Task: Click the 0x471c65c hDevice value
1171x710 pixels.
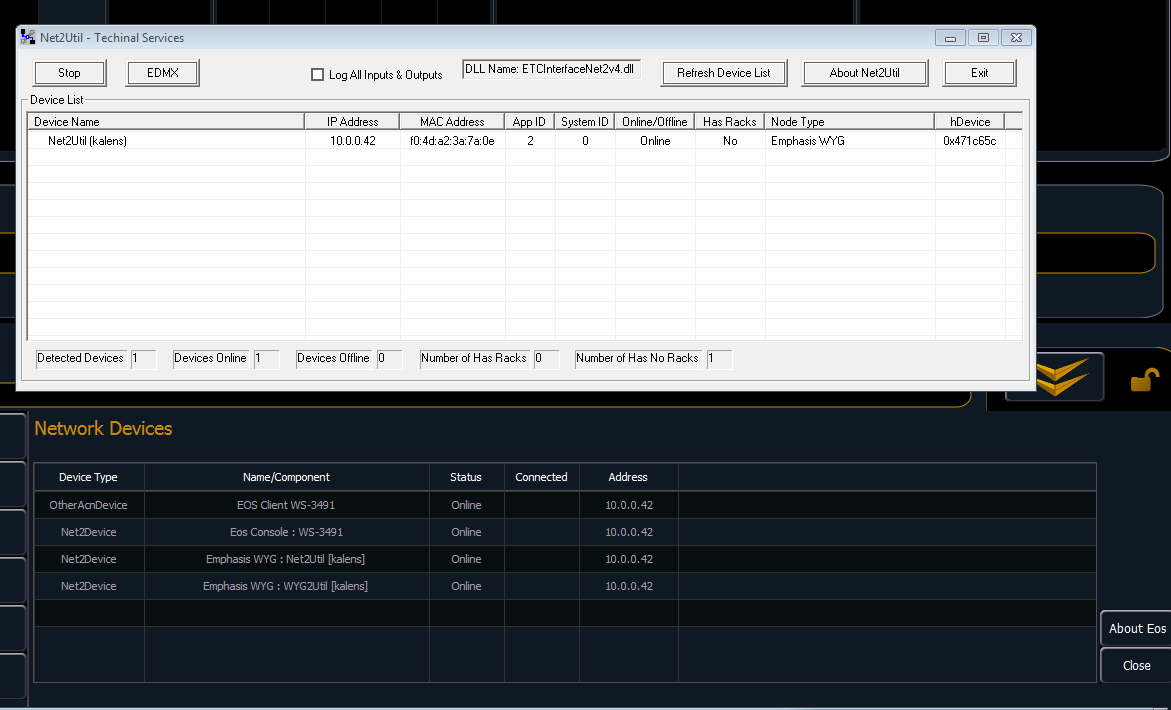Action: tap(969, 140)
